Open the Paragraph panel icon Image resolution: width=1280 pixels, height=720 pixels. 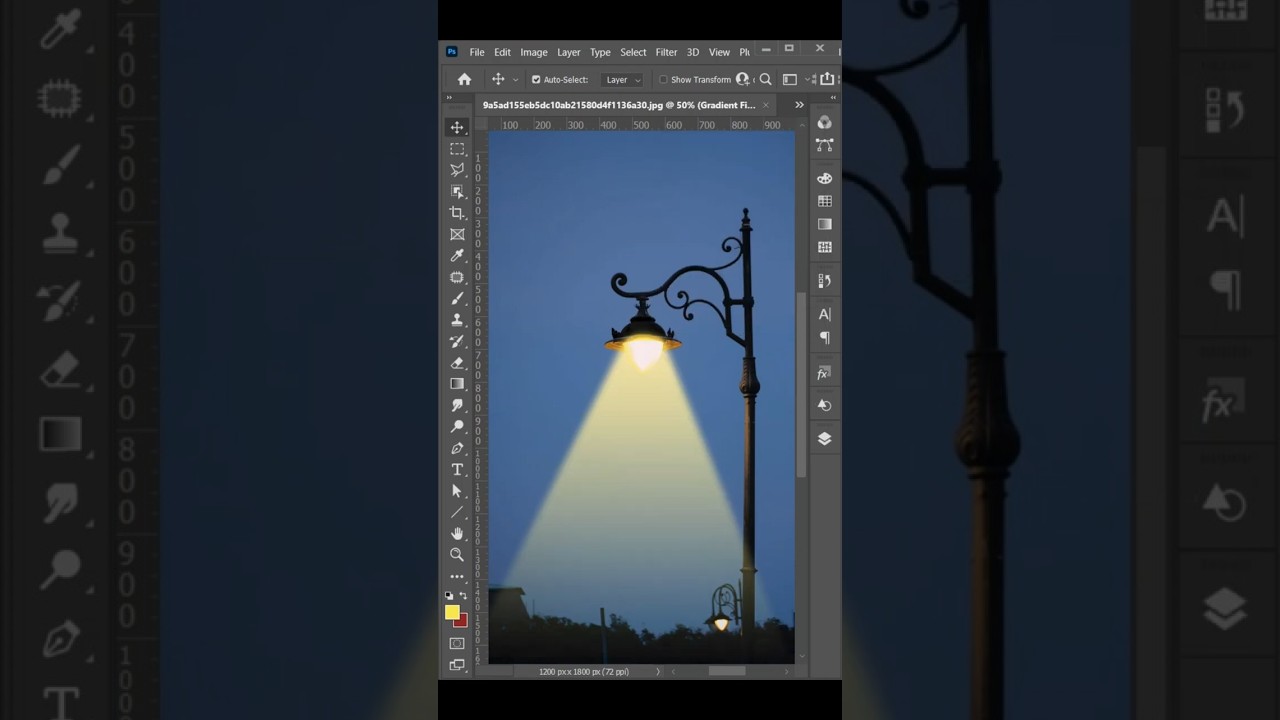point(824,338)
